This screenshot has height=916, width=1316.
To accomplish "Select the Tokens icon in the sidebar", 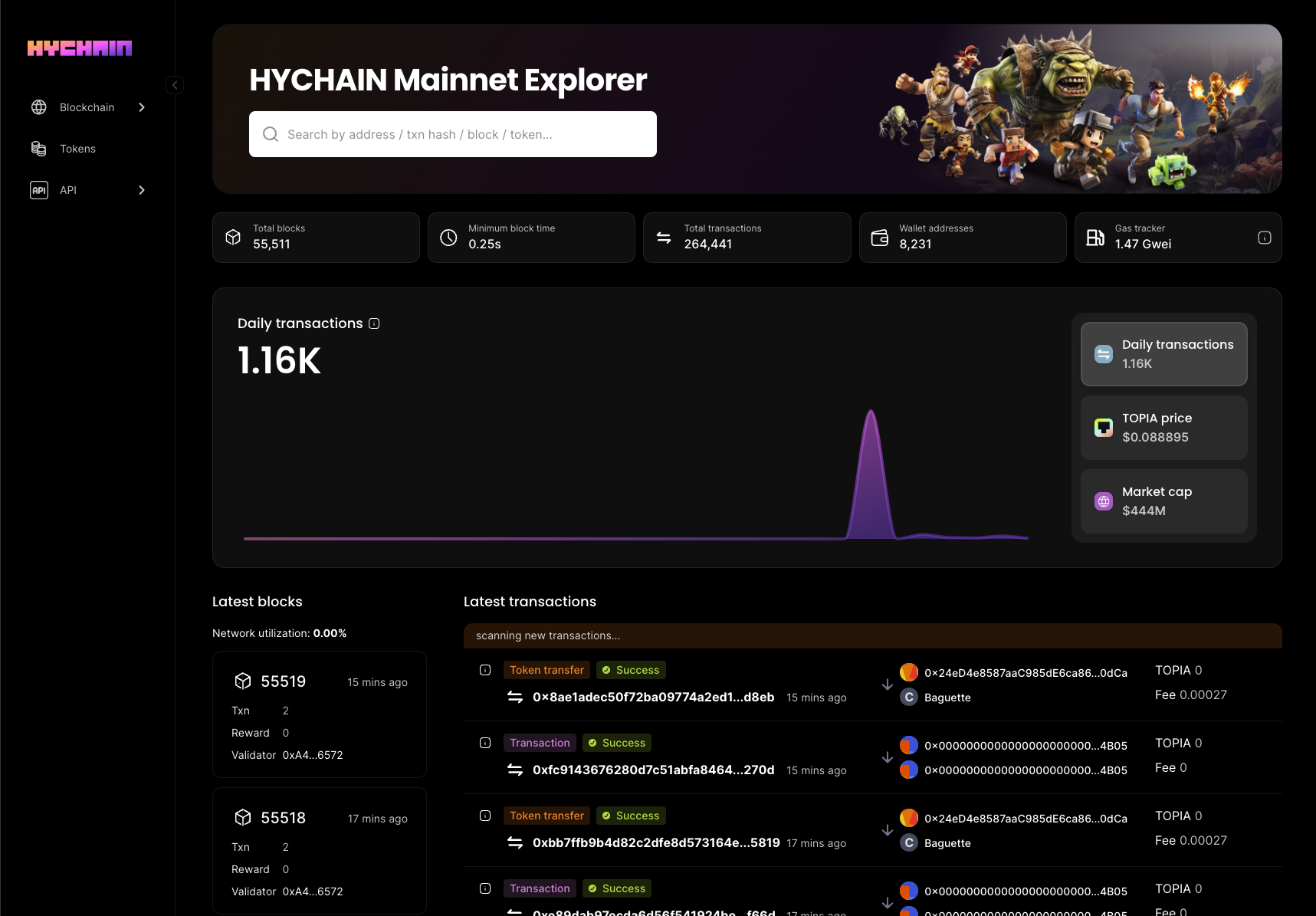I will [38, 148].
